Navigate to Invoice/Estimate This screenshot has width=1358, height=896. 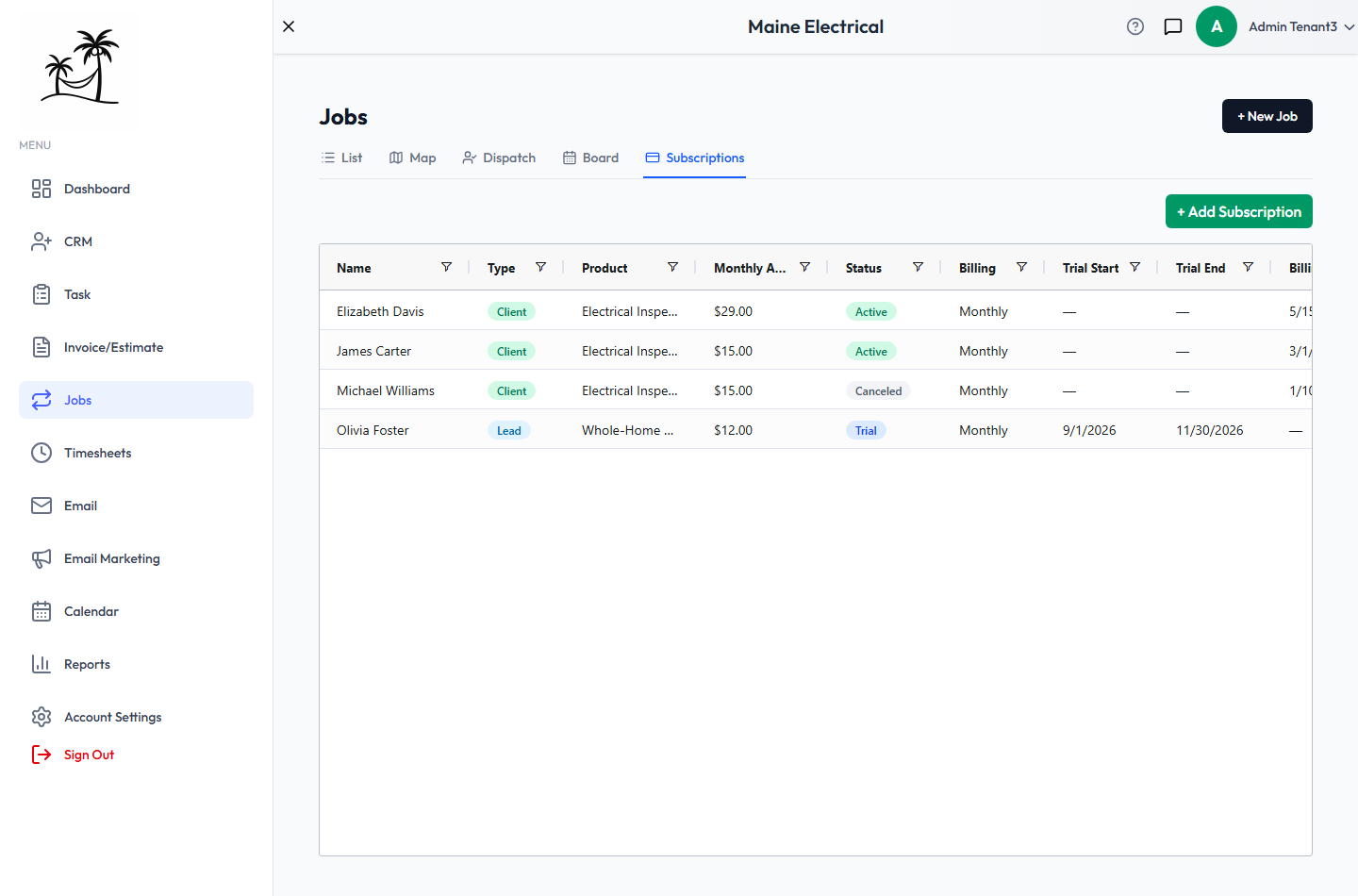click(x=136, y=347)
